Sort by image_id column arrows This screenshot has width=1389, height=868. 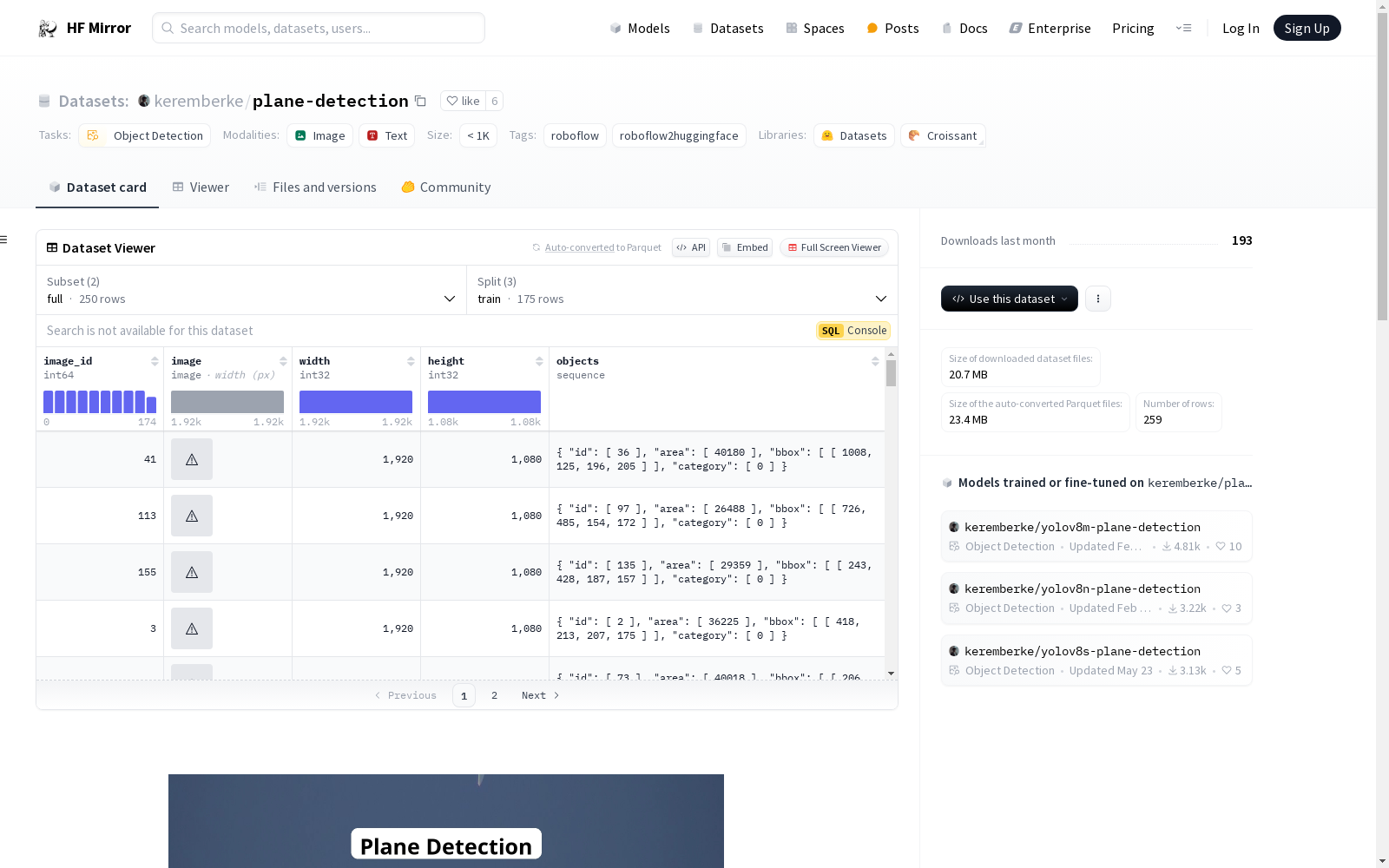click(155, 361)
